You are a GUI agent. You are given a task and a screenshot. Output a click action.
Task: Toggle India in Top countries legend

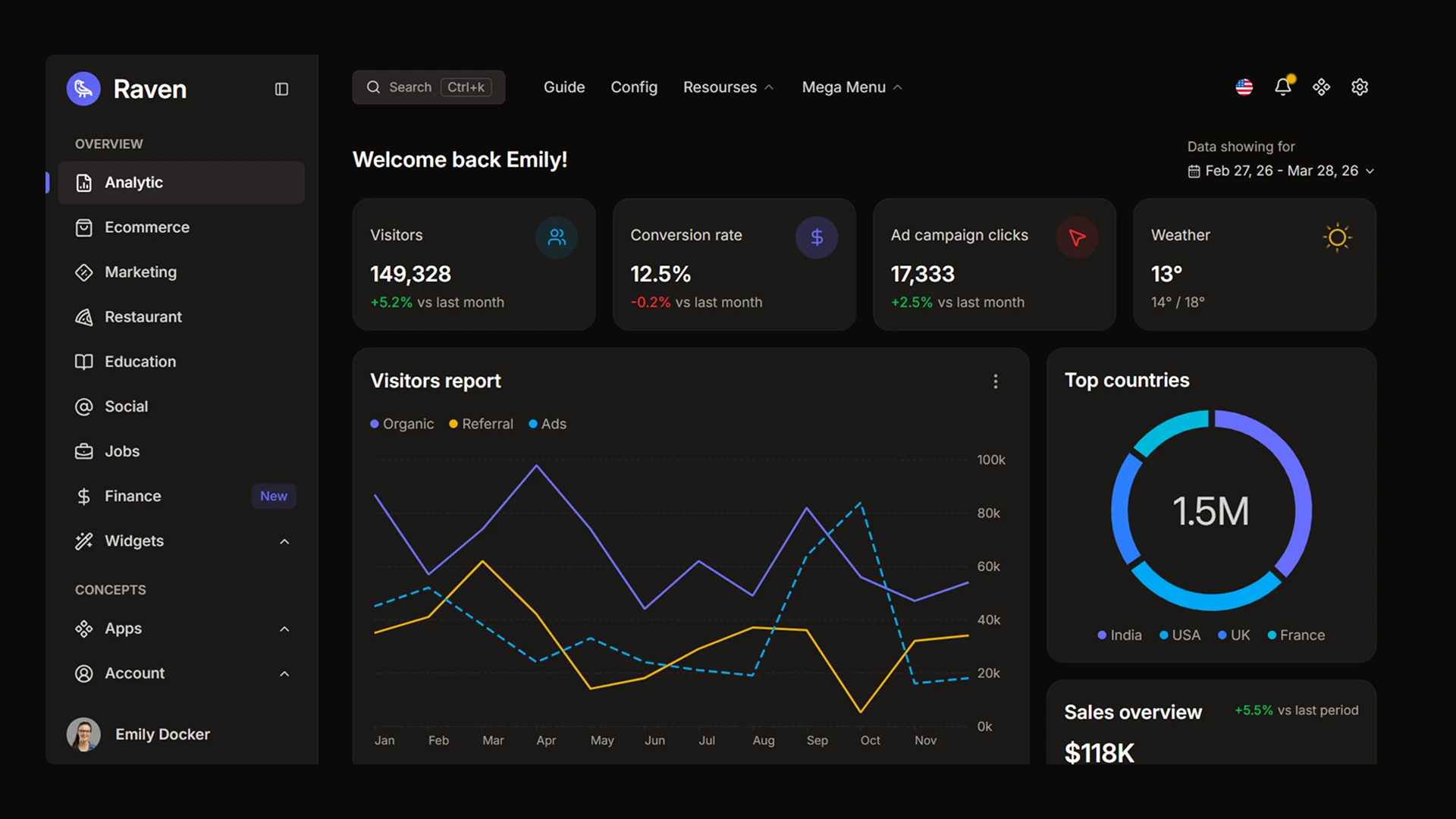tap(1119, 635)
